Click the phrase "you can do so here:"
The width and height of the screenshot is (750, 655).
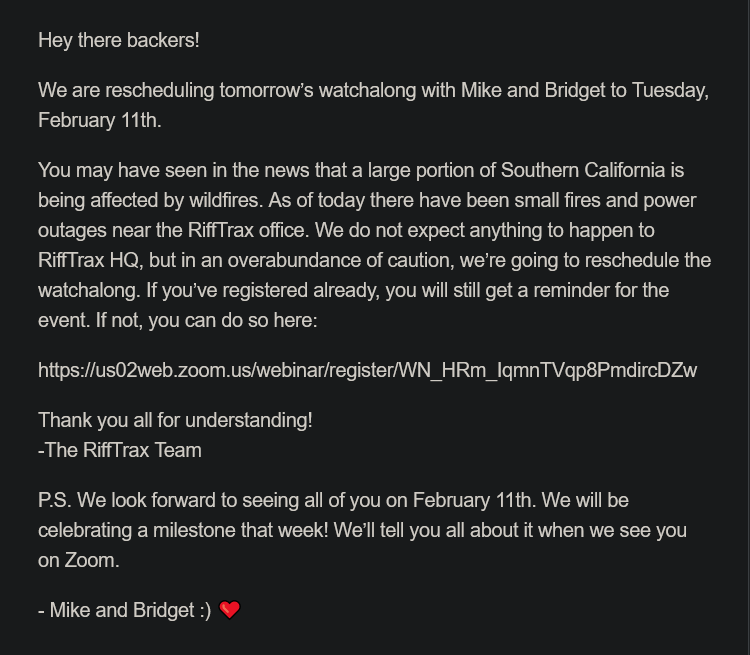point(233,320)
